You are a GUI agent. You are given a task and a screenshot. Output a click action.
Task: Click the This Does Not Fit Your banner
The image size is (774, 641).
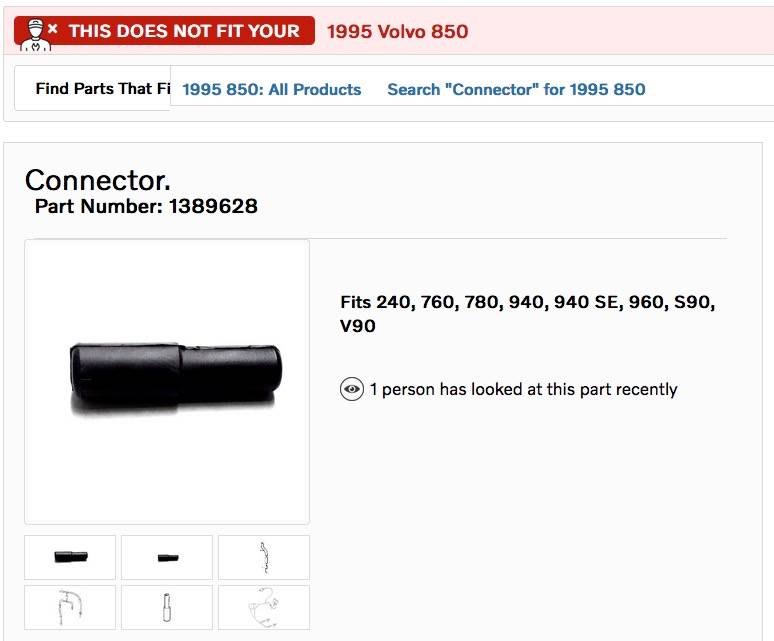(184, 31)
